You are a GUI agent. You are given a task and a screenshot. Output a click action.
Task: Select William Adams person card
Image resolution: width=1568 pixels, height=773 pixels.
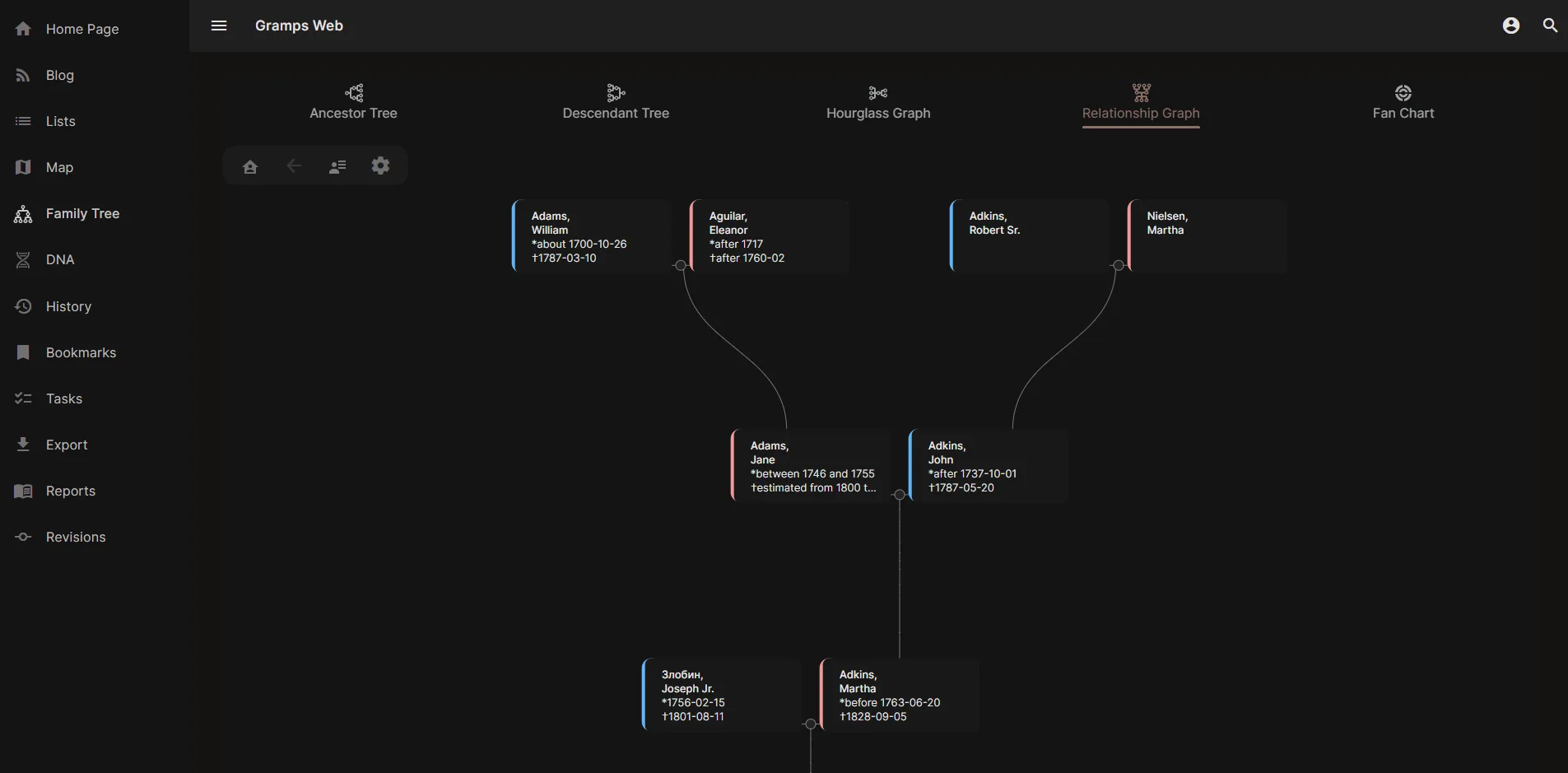(x=591, y=236)
